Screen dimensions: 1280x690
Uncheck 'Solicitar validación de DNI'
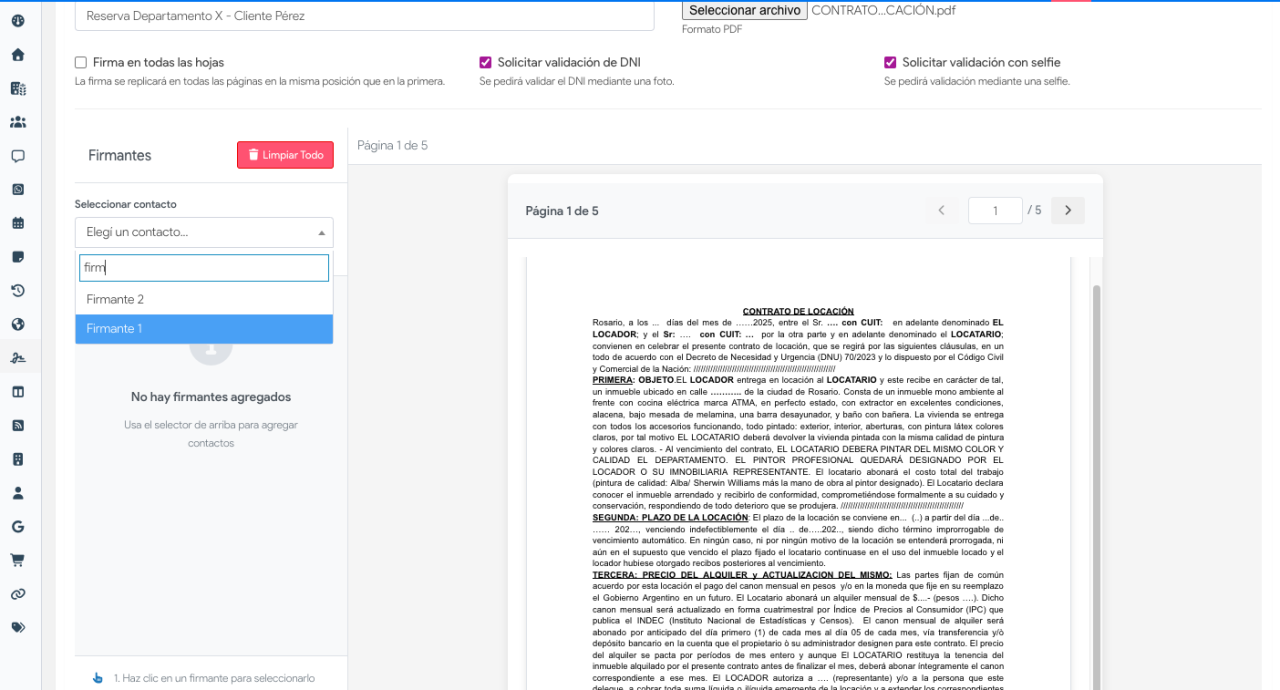click(x=486, y=62)
